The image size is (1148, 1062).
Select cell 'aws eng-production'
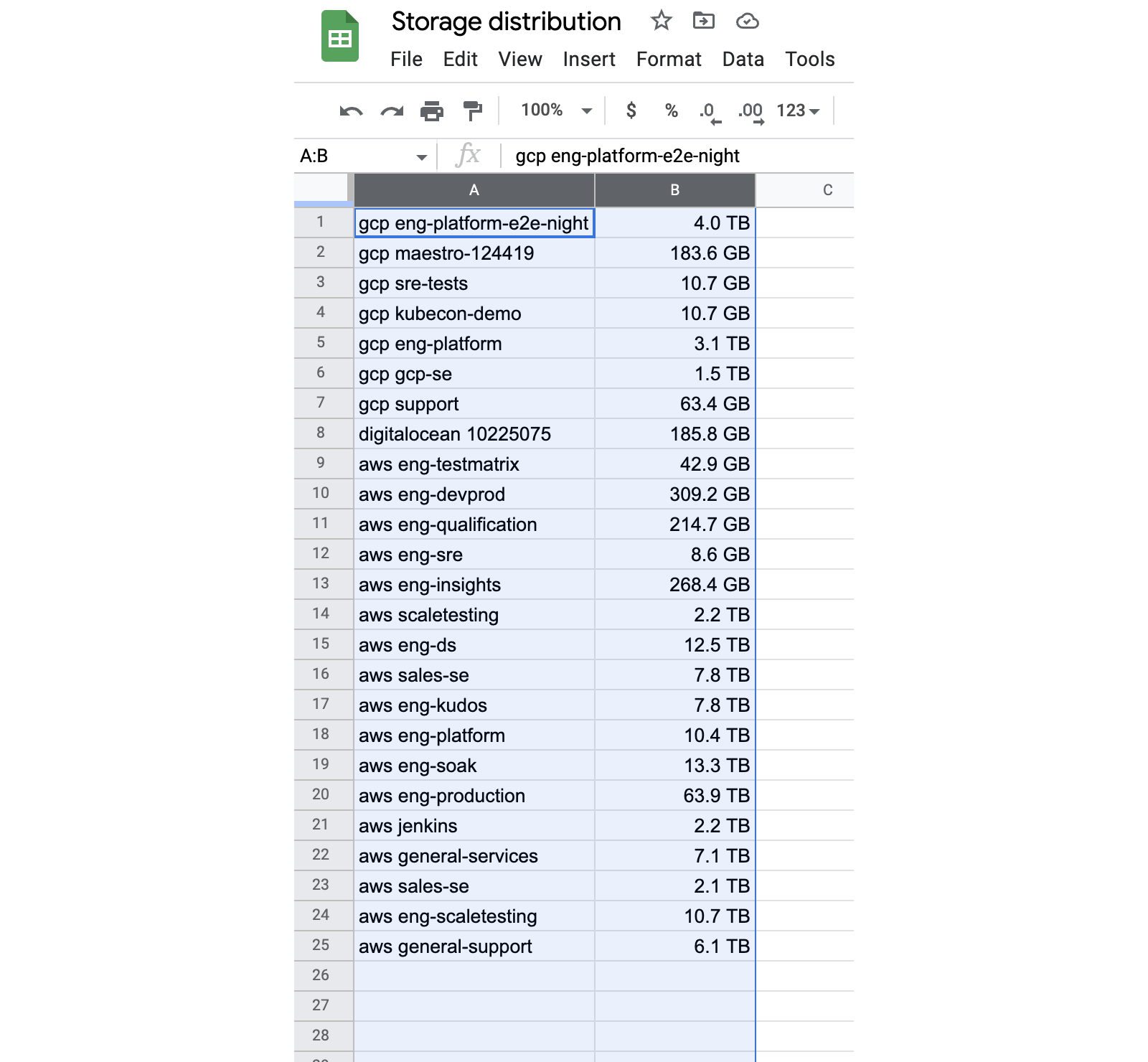pos(474,795)
